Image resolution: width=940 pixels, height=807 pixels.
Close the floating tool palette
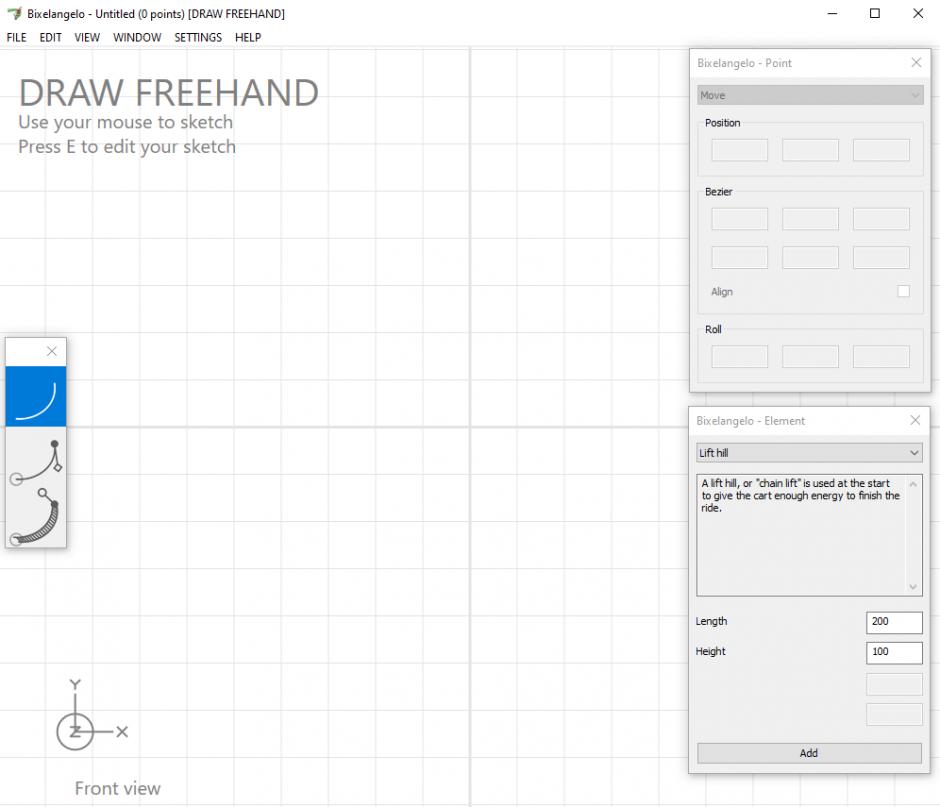tap(52, 351)
